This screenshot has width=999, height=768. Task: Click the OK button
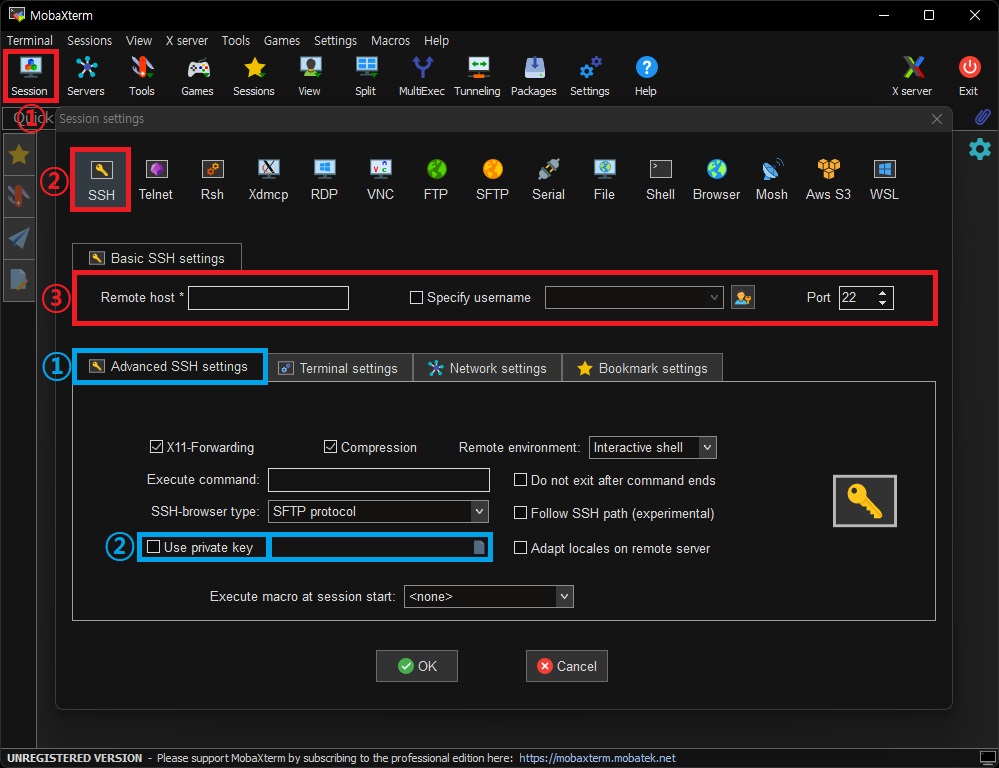click(417, 666)
